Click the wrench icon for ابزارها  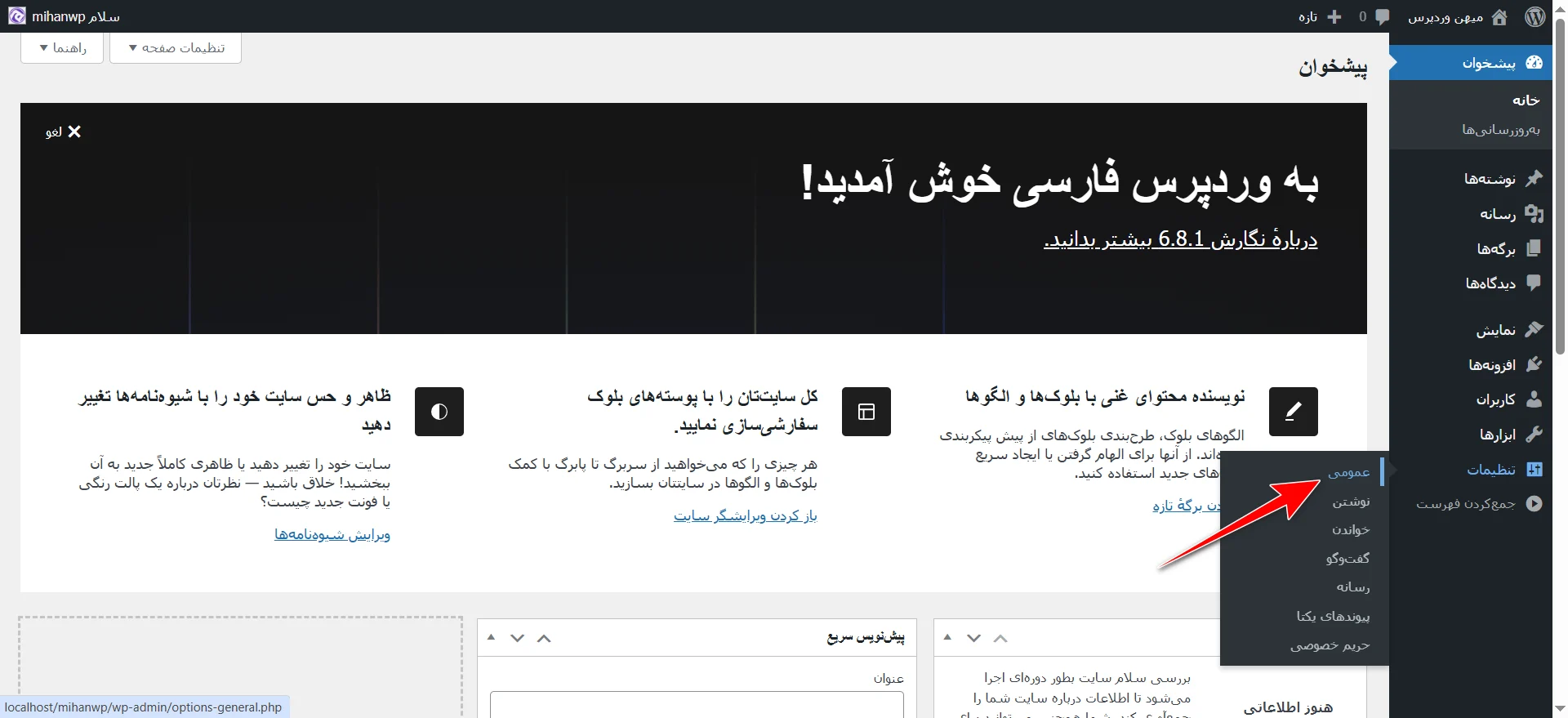1535,434
